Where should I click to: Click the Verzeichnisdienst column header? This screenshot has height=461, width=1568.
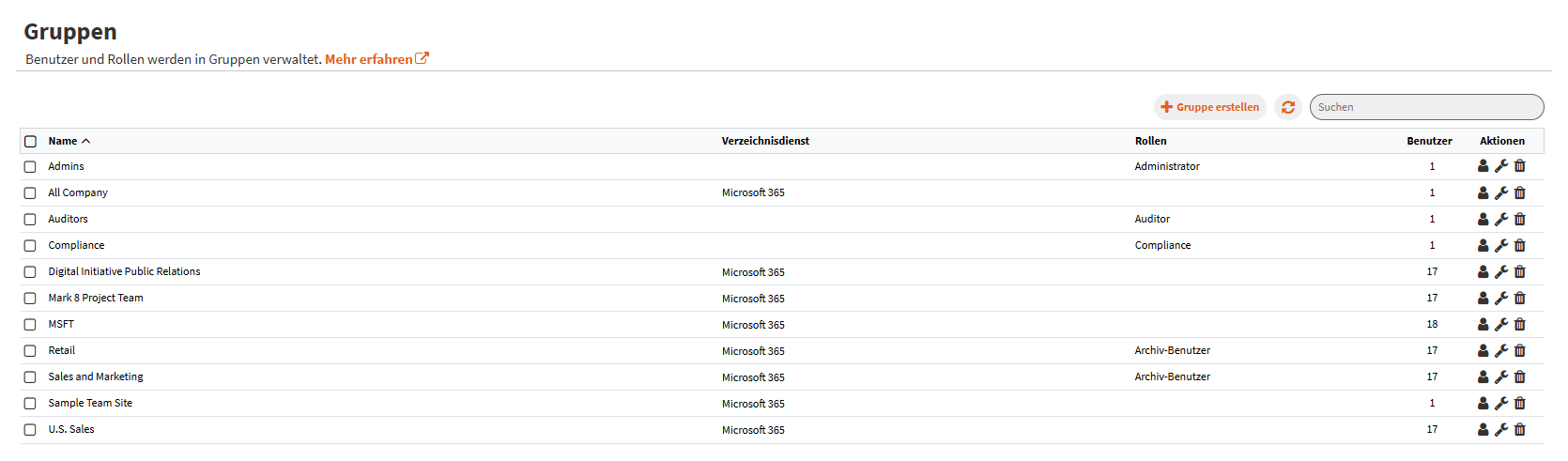click(764, 141)
